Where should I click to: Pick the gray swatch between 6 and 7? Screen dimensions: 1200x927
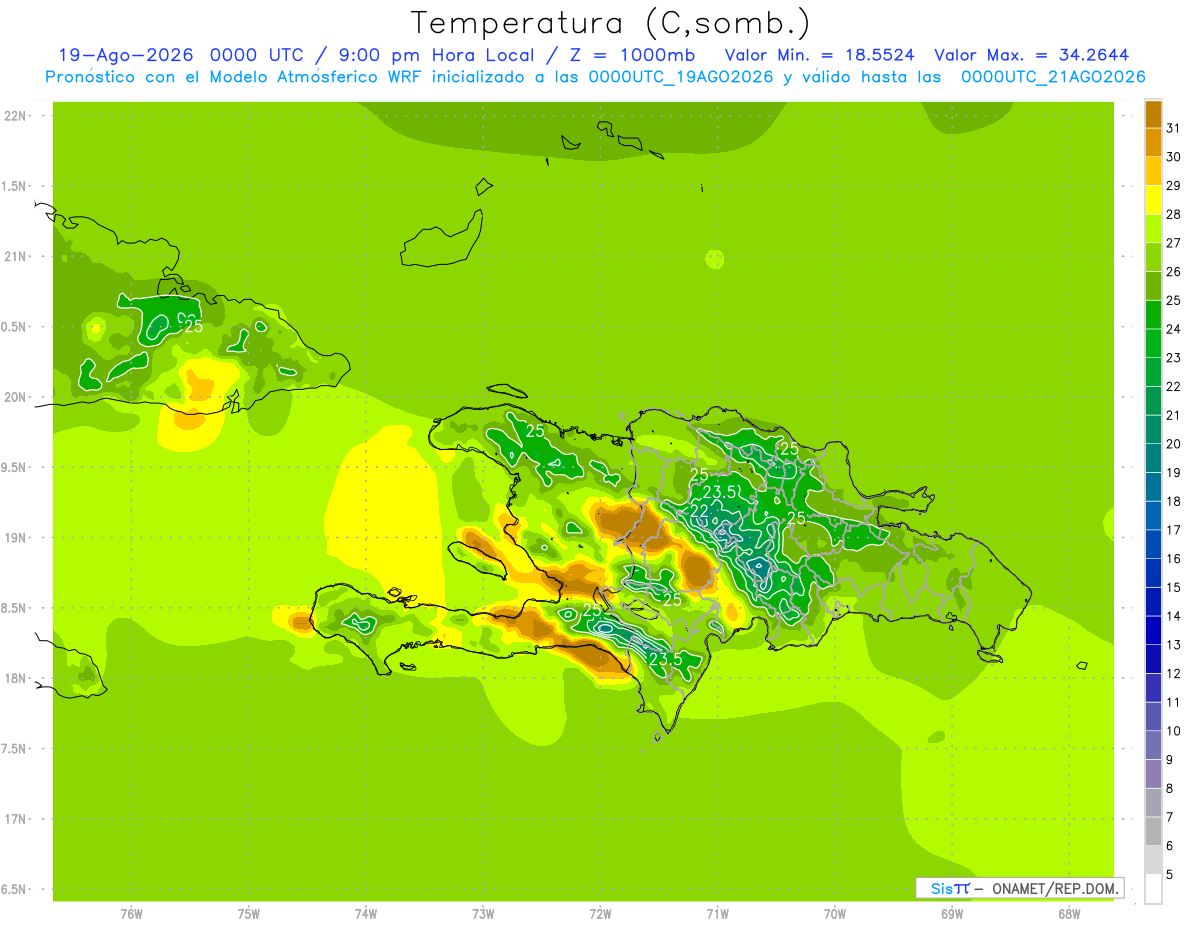(x=1153, y=831)
